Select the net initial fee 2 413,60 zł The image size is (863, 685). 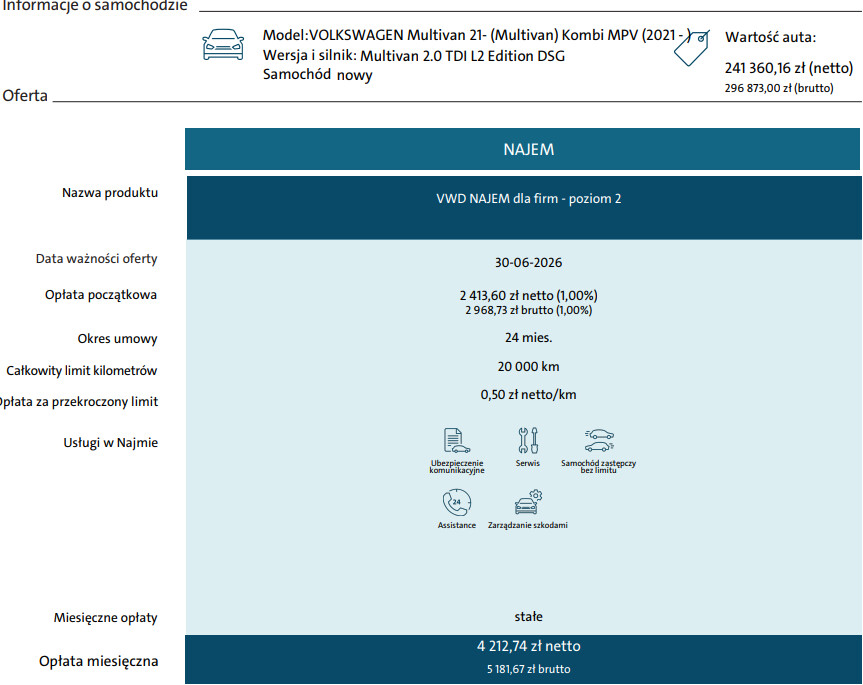[528, 295]
